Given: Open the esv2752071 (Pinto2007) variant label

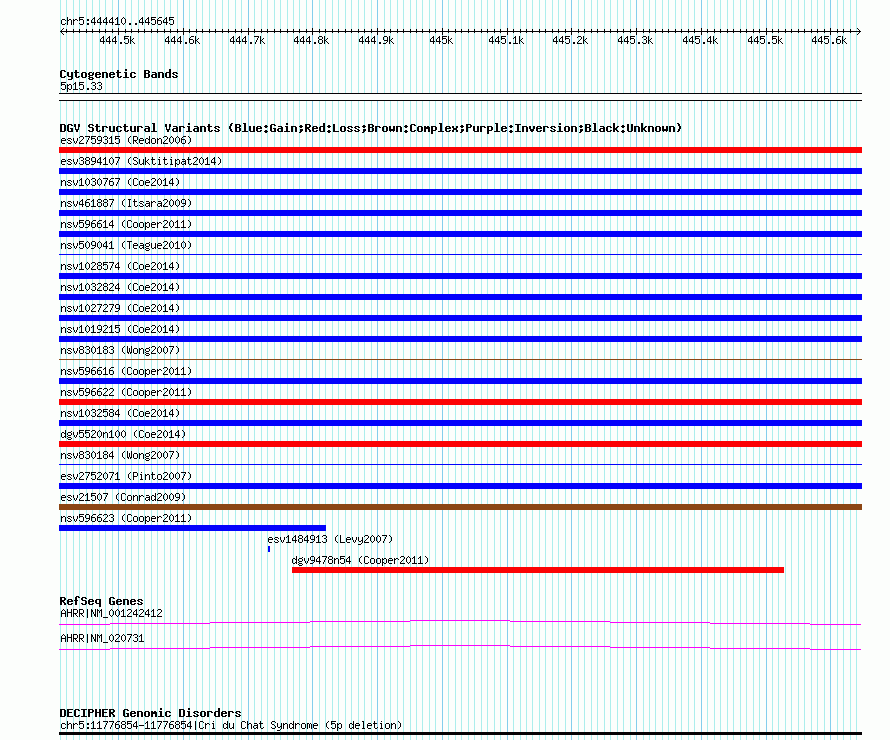Looking at the screenshot, I should 126,476.
